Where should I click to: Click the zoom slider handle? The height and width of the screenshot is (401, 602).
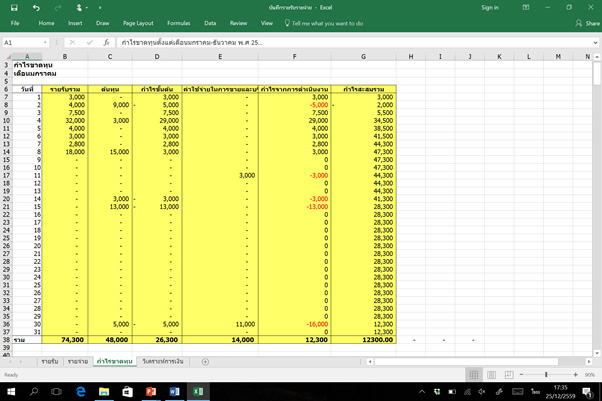(546, 374)
